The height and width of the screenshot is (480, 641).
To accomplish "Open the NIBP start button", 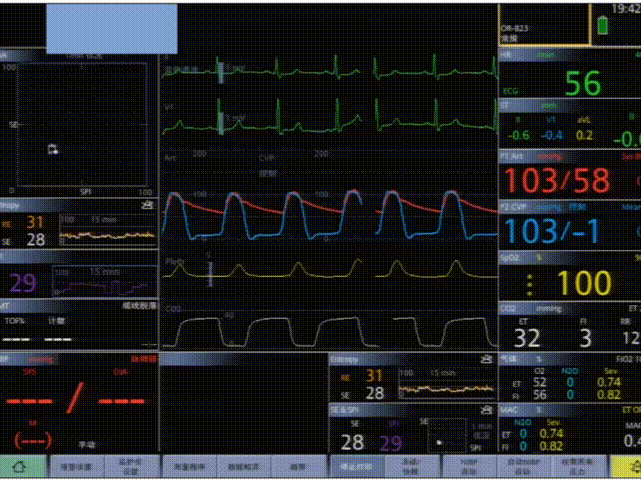I will click(464, 466).
